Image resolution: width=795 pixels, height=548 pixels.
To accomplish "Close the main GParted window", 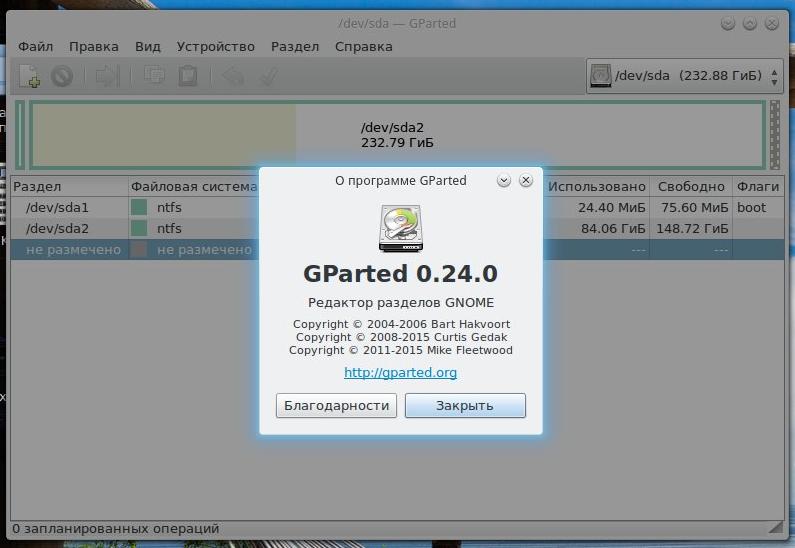I will 772,23.
